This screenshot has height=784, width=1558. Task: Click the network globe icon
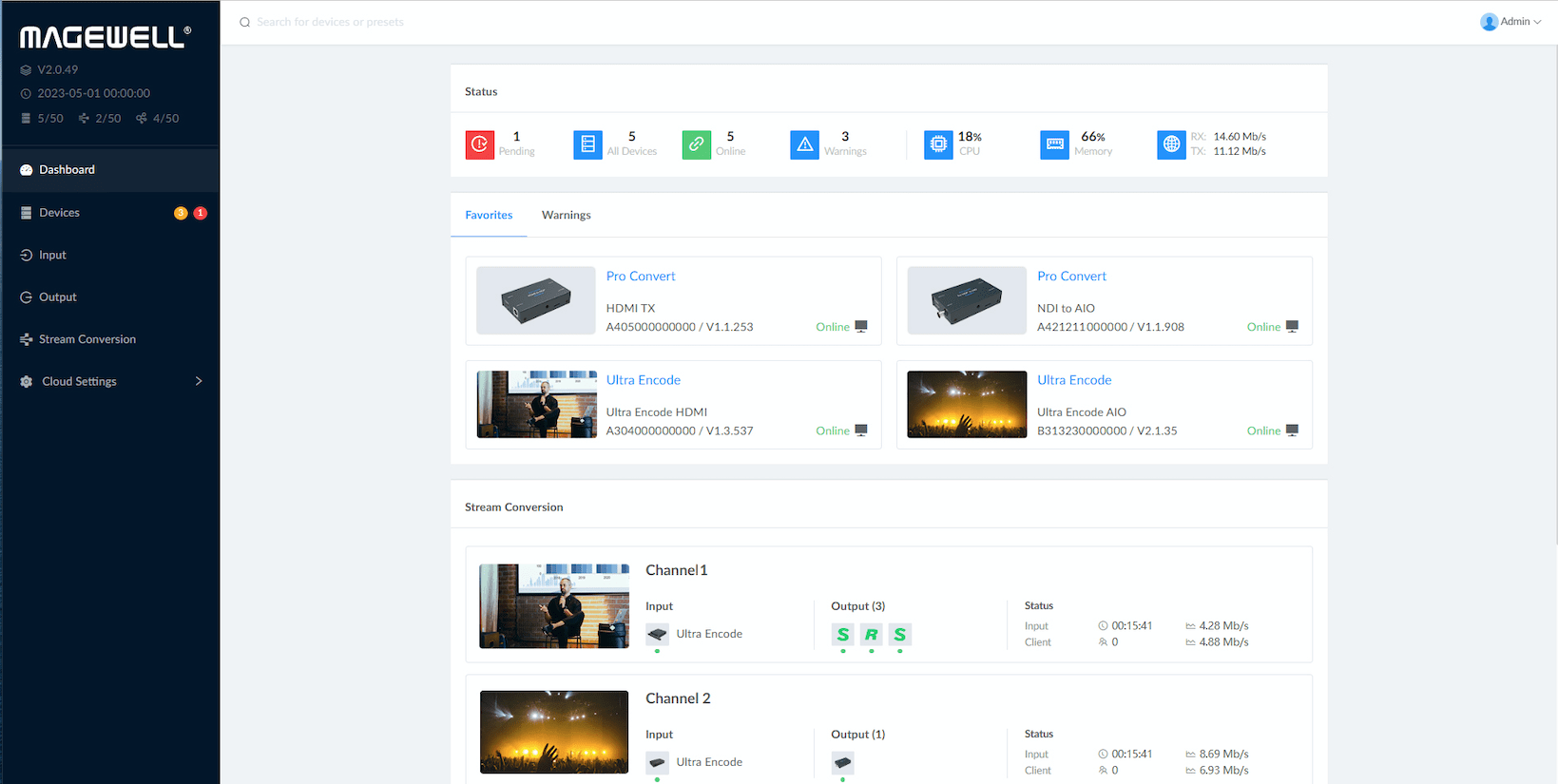[1171, 144]
